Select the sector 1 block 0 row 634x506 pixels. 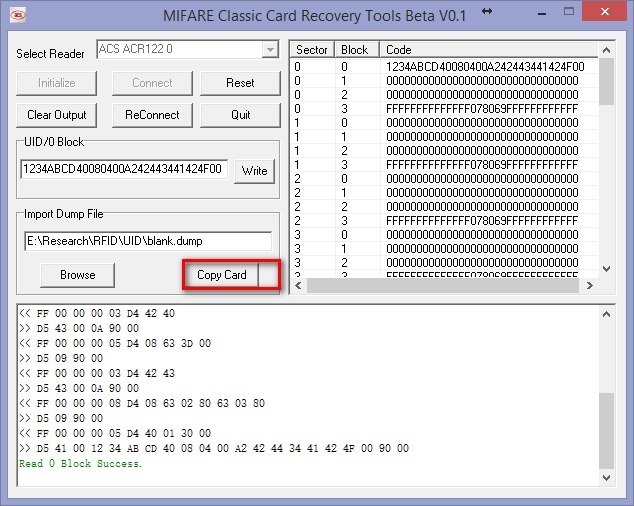pyautogui.click(x=444, y=123)
